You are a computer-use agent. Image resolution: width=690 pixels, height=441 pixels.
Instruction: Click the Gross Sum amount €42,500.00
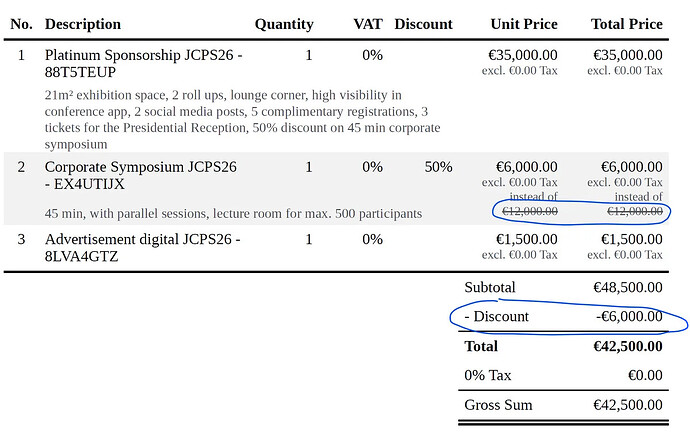[627, 405]
